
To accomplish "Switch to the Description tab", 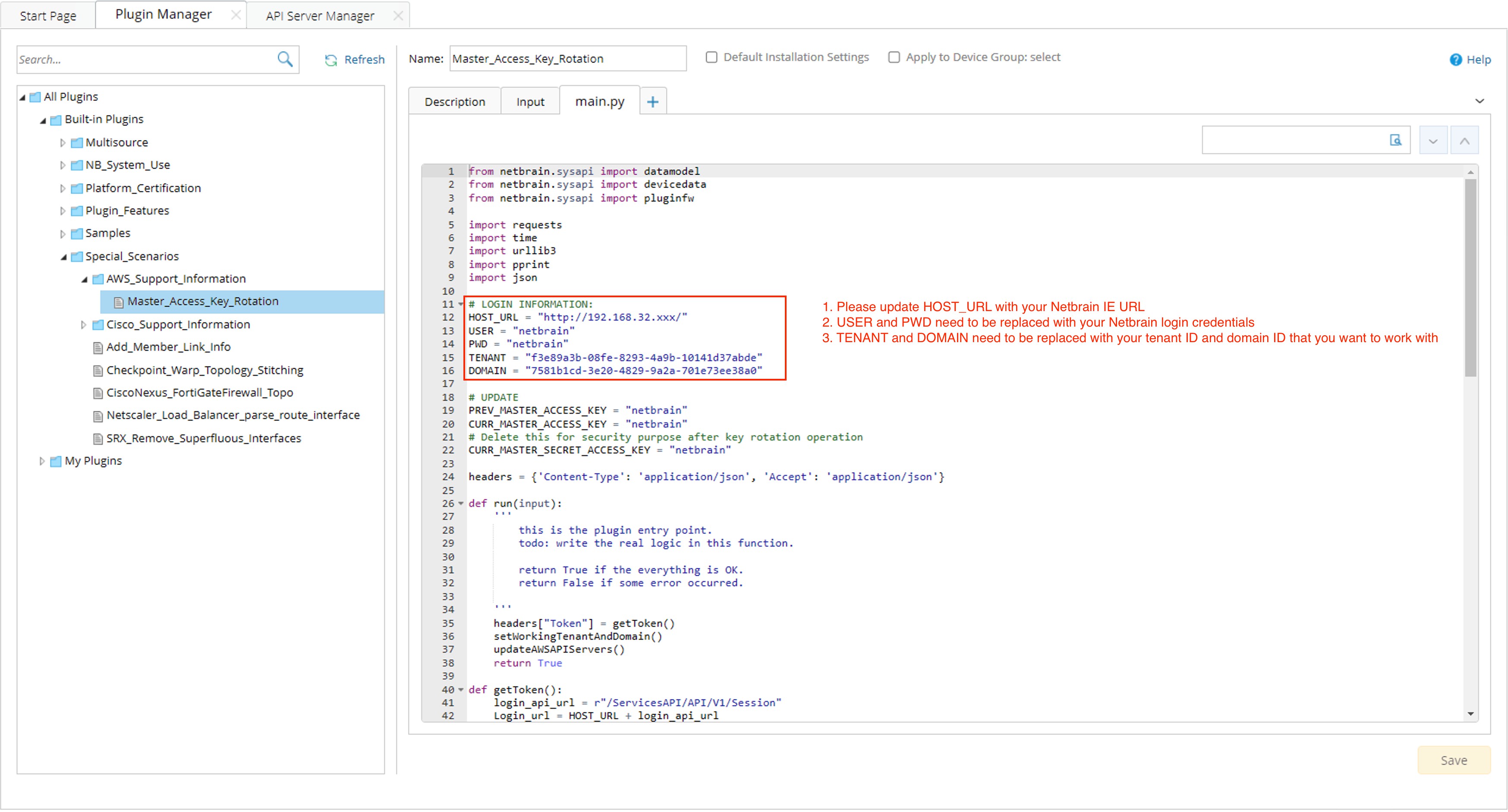I will (455, 101).
